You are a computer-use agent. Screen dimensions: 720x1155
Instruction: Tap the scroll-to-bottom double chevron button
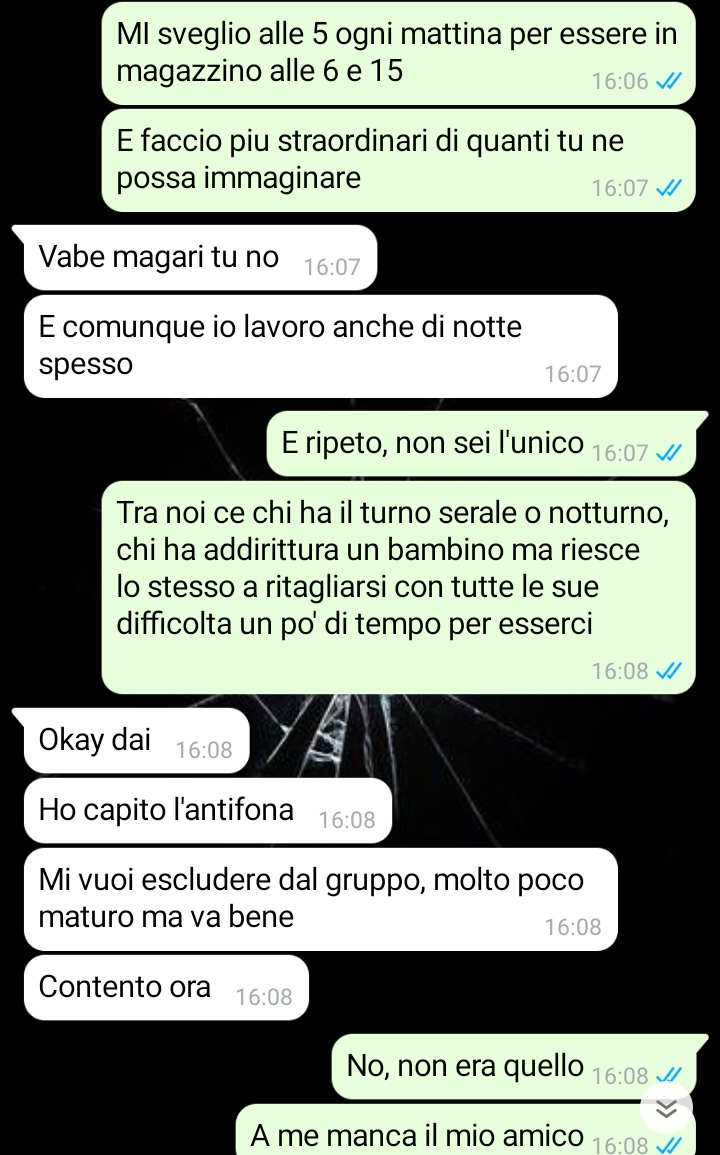tap(666, 1108)
